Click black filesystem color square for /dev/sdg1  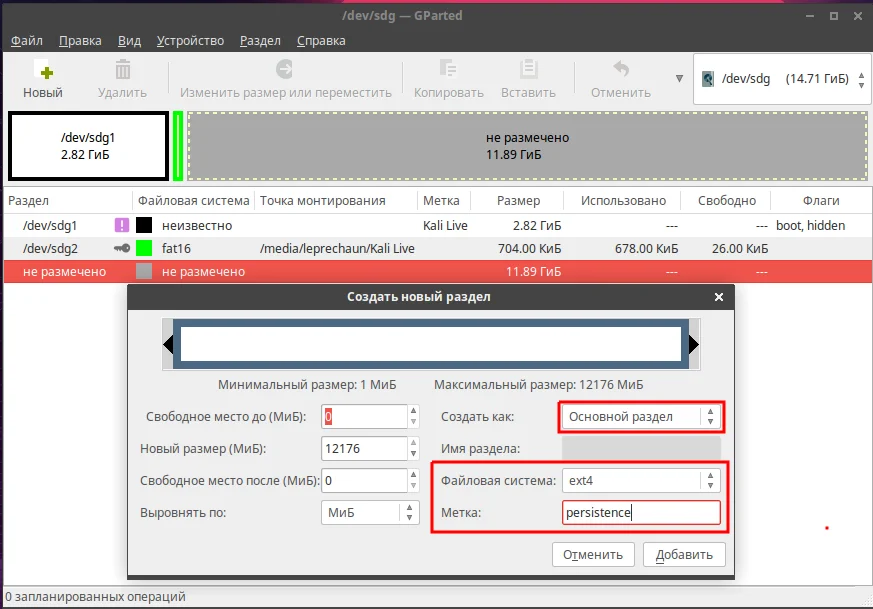(144, 225)
